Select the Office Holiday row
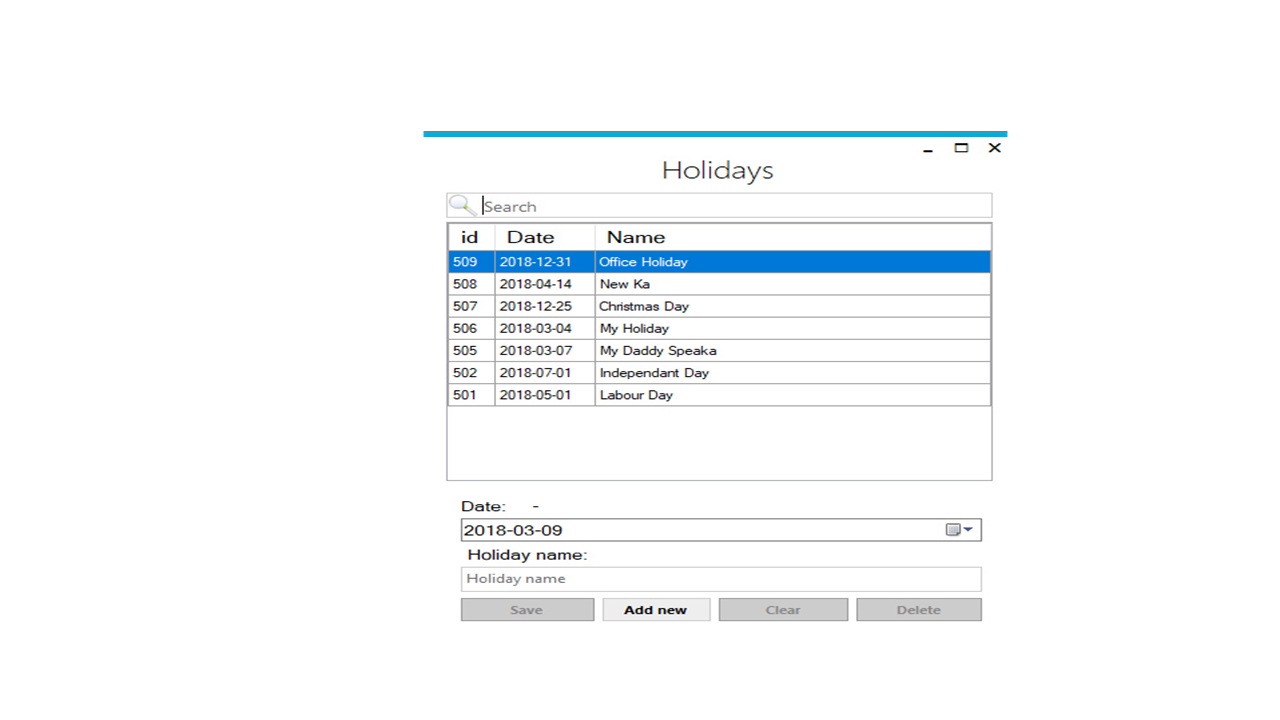This screenshot has width=1280, height=720. coord(700,261)
